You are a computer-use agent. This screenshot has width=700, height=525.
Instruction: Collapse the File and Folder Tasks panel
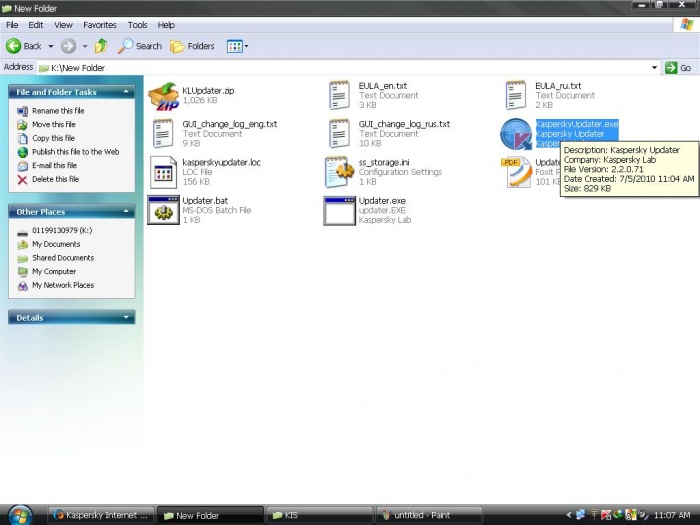[126, 92]
